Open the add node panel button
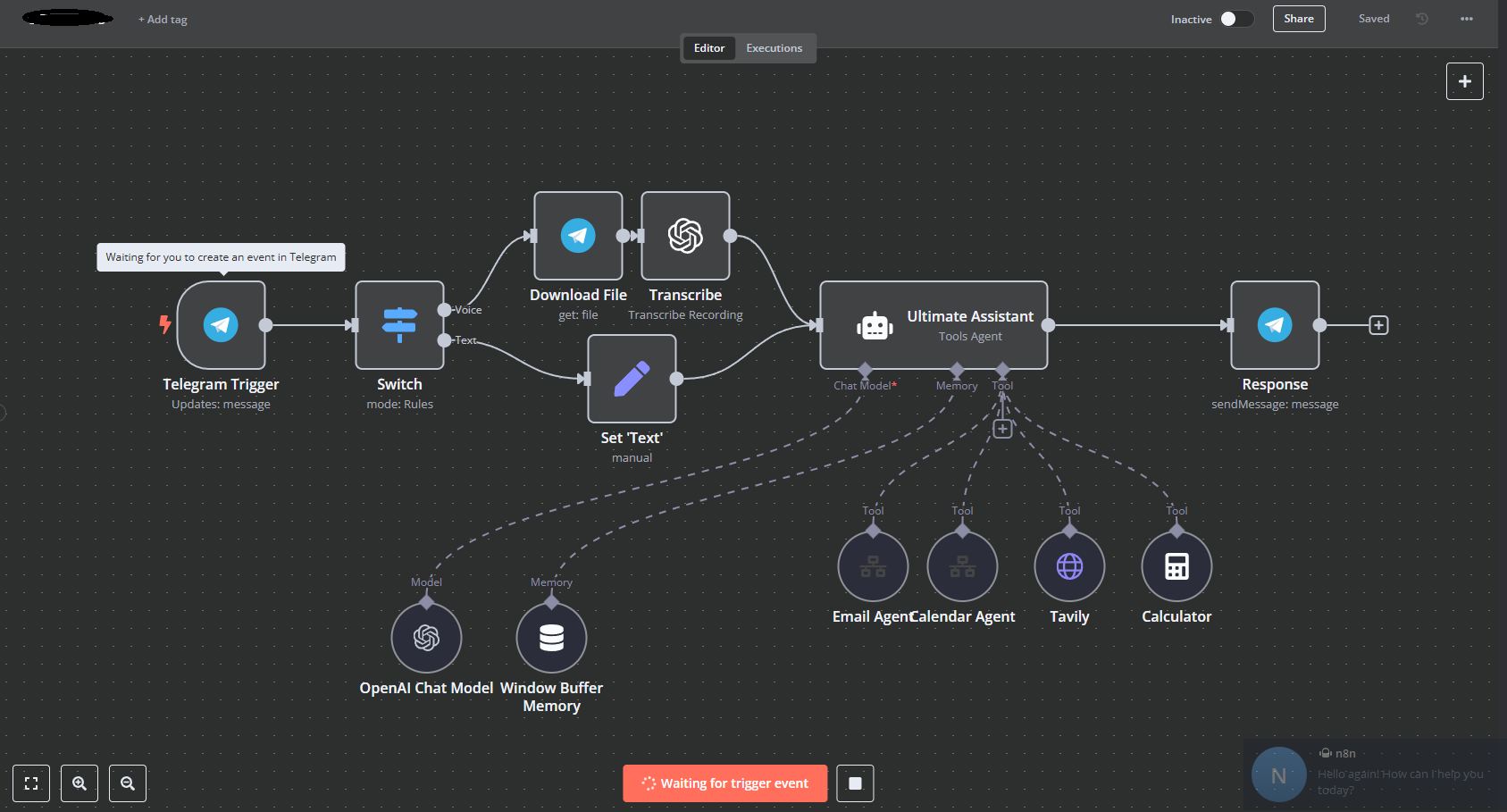Viewport: 1507px width, 812px height. click(1465, 81)
